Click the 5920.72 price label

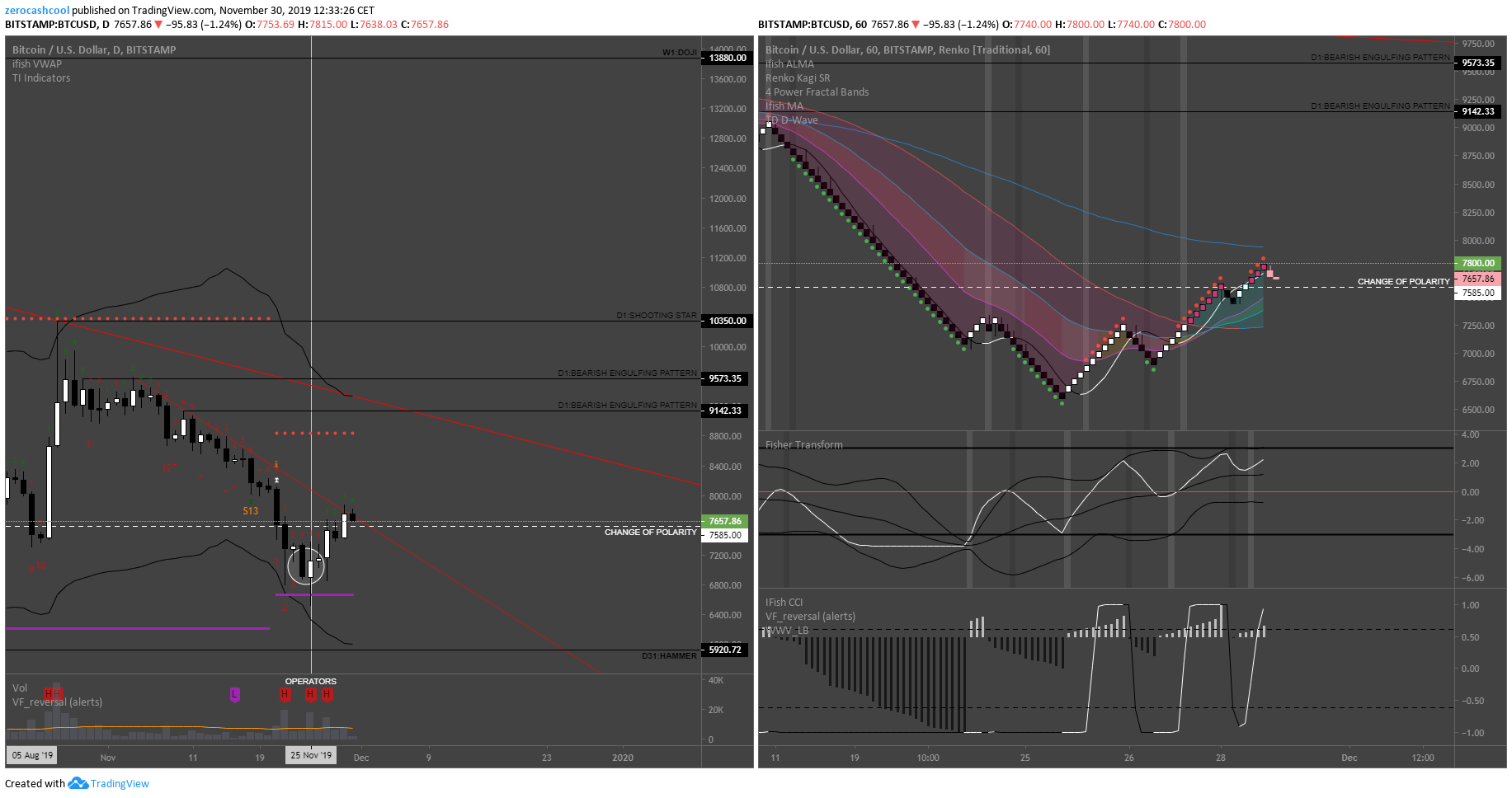(726, 650)
